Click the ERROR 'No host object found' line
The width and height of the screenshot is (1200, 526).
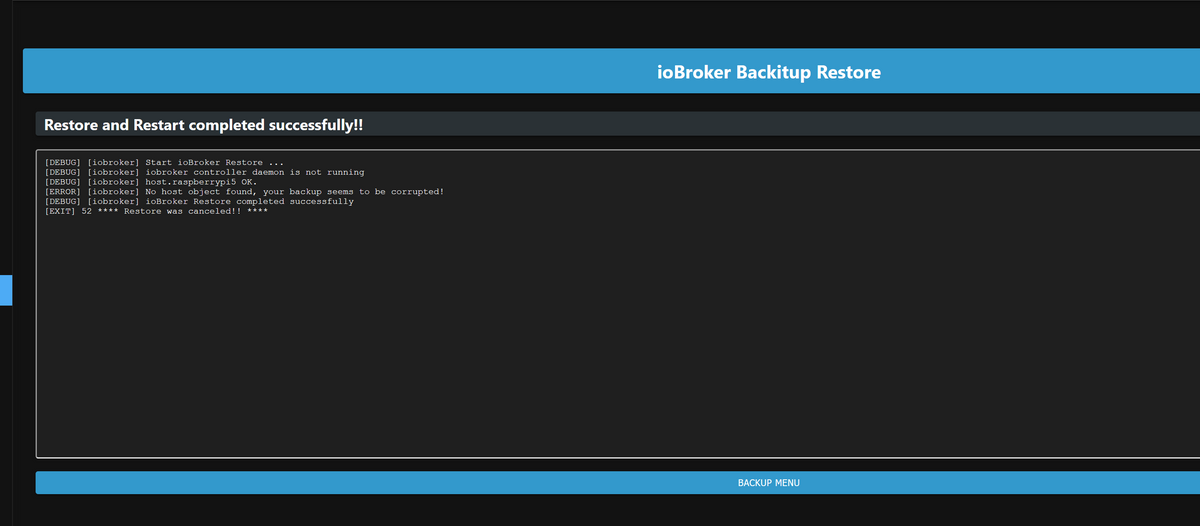coord(244,192)
